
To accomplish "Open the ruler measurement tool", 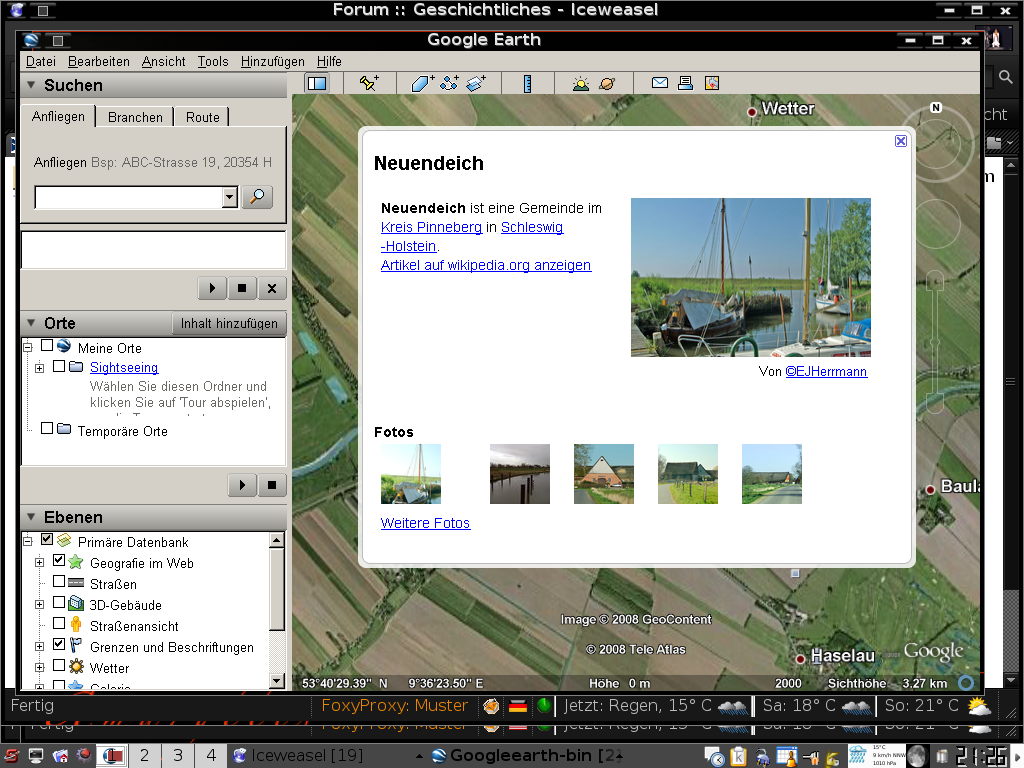I will (527, 84).
